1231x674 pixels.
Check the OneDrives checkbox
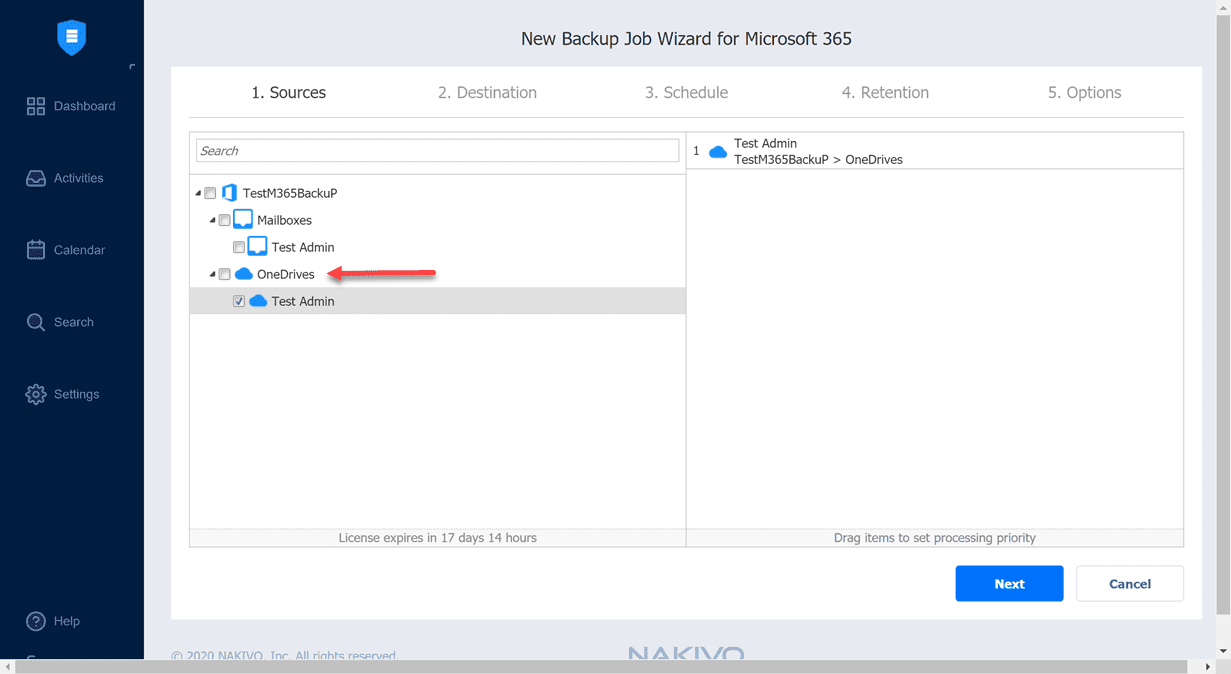tap(224, 273)
